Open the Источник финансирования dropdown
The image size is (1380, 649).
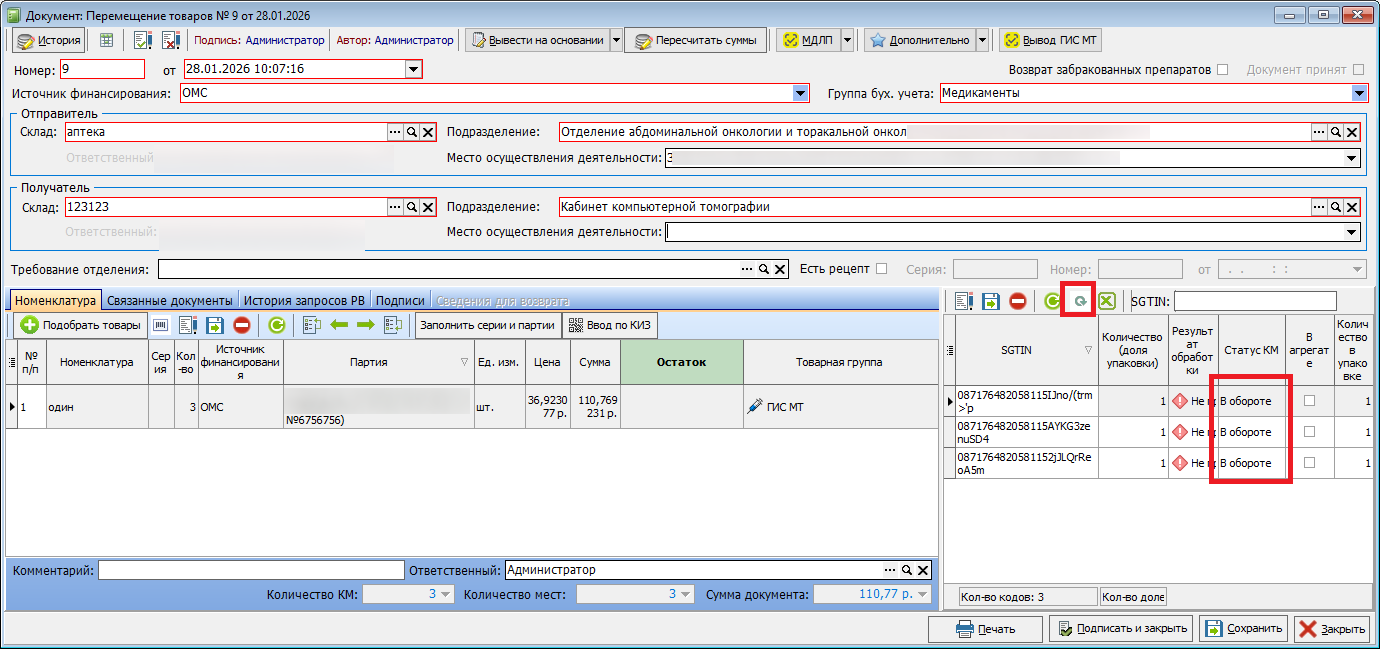[800, 93]
